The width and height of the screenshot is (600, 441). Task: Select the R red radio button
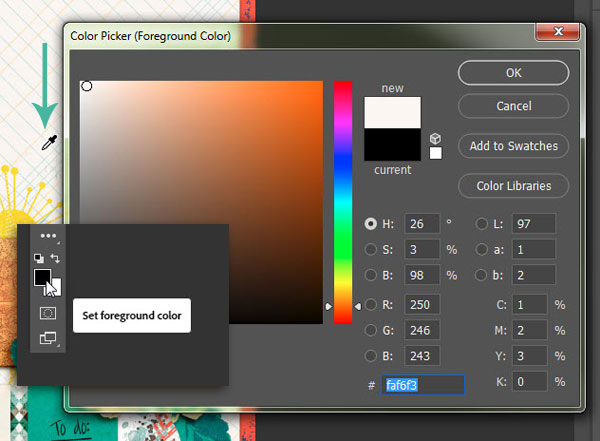(370, 305)
